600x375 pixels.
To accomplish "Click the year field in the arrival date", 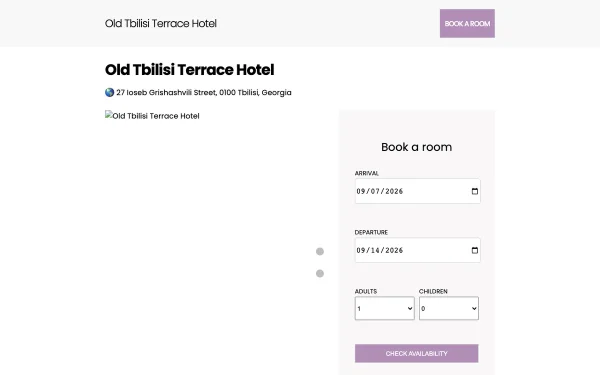I will (394, 191).
